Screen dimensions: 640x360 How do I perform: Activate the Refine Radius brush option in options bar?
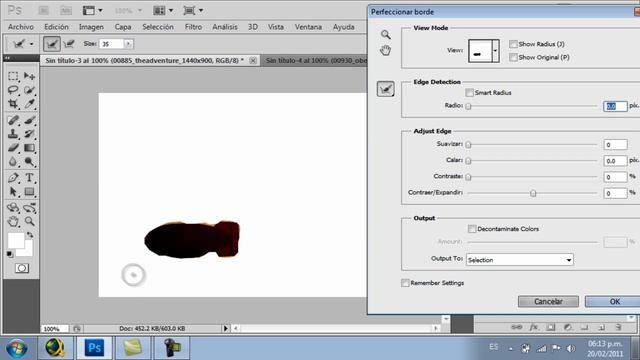pos(52,44)
